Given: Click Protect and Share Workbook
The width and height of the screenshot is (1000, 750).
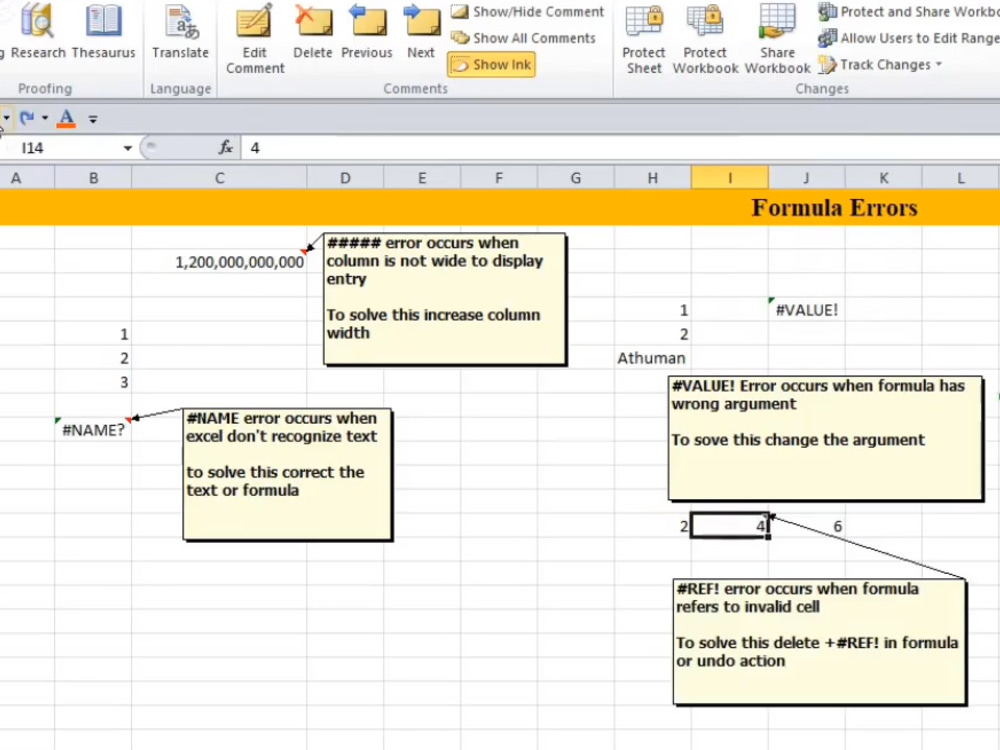Looking at the screenshot, I should click(908, 11).
